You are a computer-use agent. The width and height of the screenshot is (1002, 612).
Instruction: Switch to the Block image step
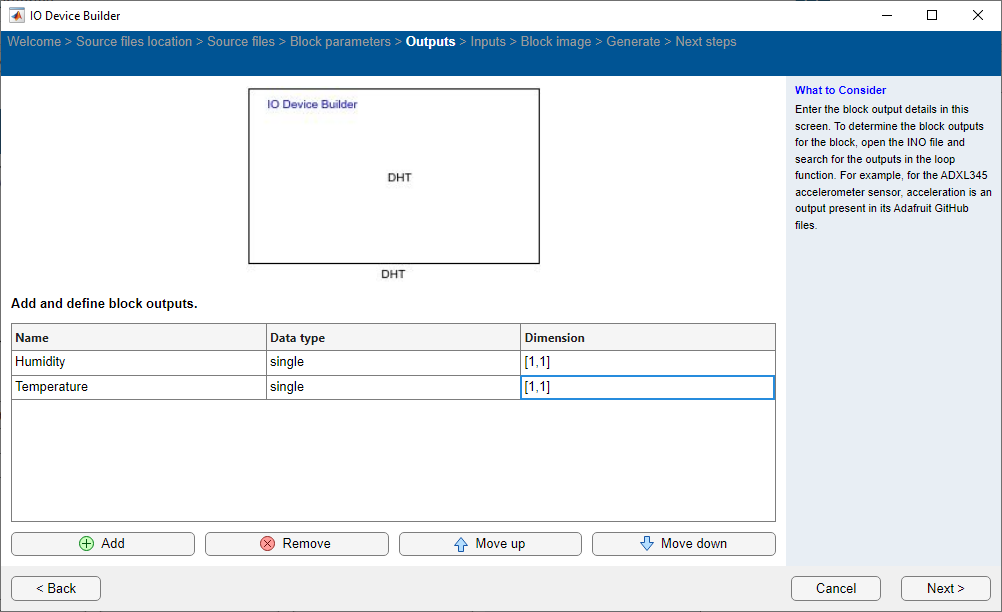[556, 41]
